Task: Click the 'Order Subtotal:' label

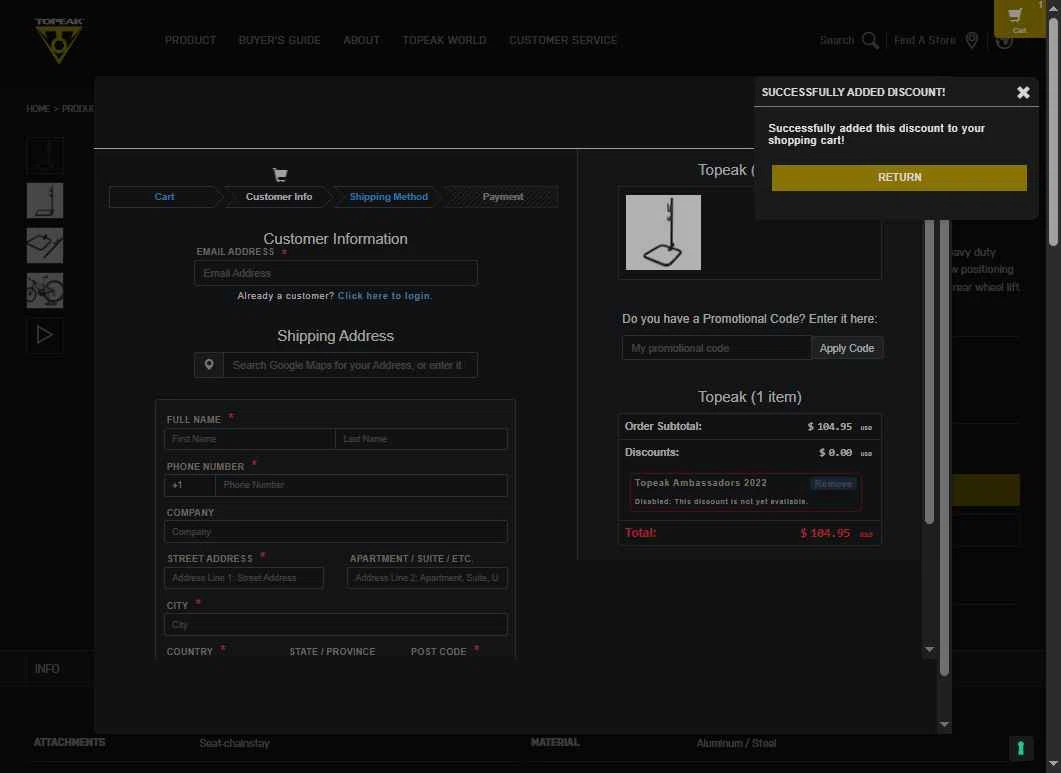Action: [663, 426]
